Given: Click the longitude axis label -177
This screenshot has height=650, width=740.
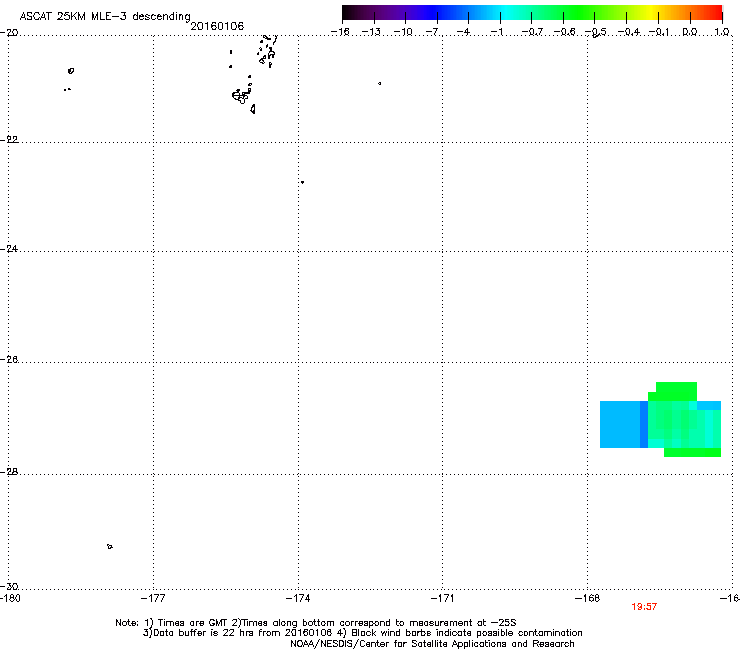Looking at the screenshot, I should [153, 599].
